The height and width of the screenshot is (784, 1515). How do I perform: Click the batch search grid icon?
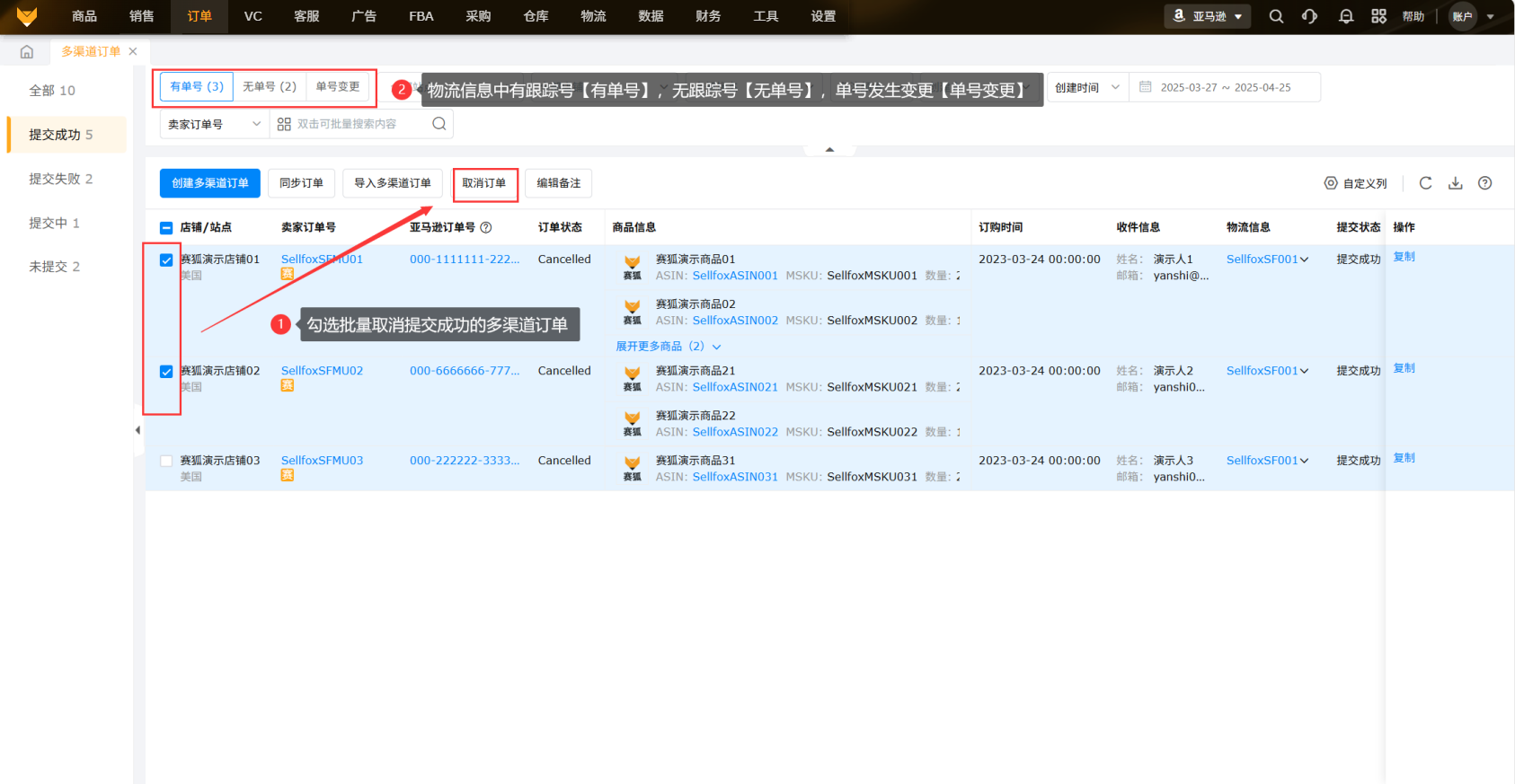(x=284, y=124)
